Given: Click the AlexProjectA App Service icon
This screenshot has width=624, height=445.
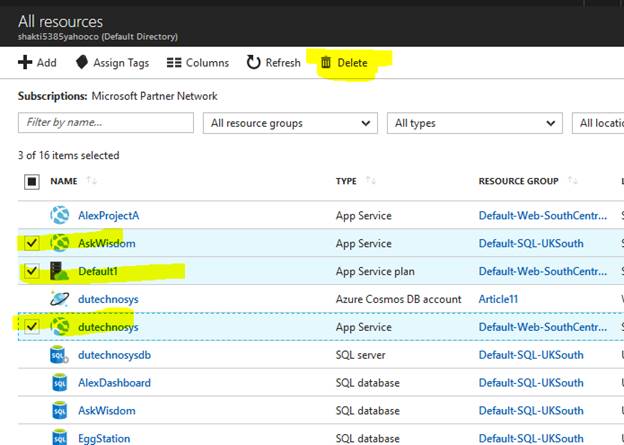Looking at the screenshot, I should 60,215.
